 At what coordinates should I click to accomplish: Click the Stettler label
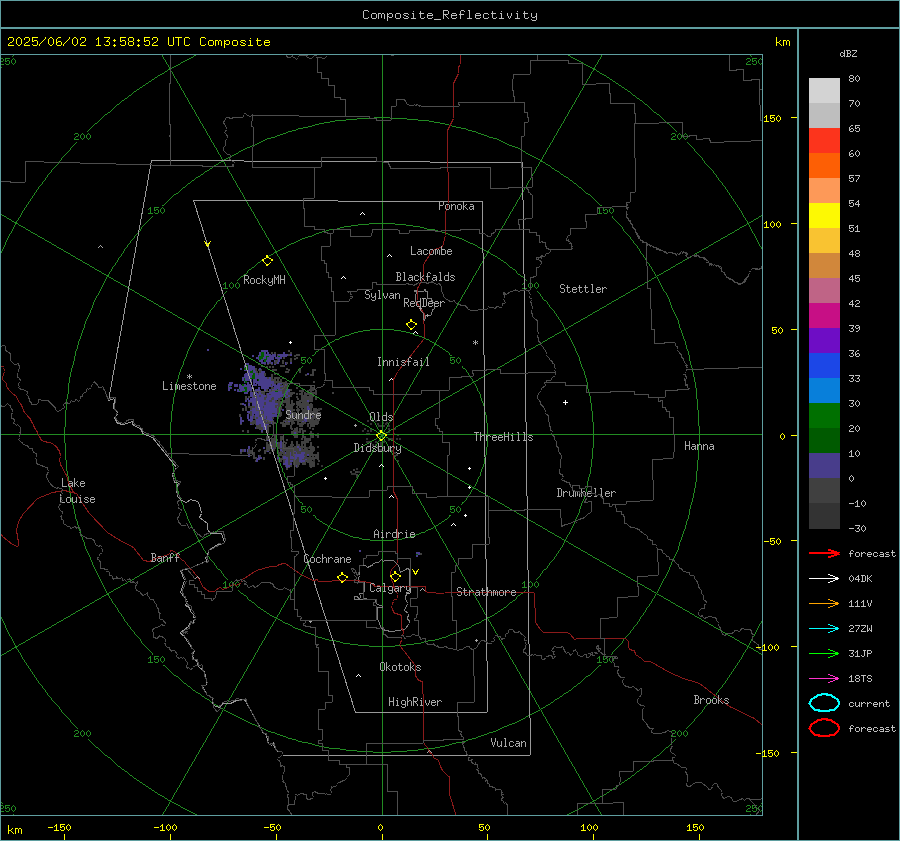coord(583,289)
